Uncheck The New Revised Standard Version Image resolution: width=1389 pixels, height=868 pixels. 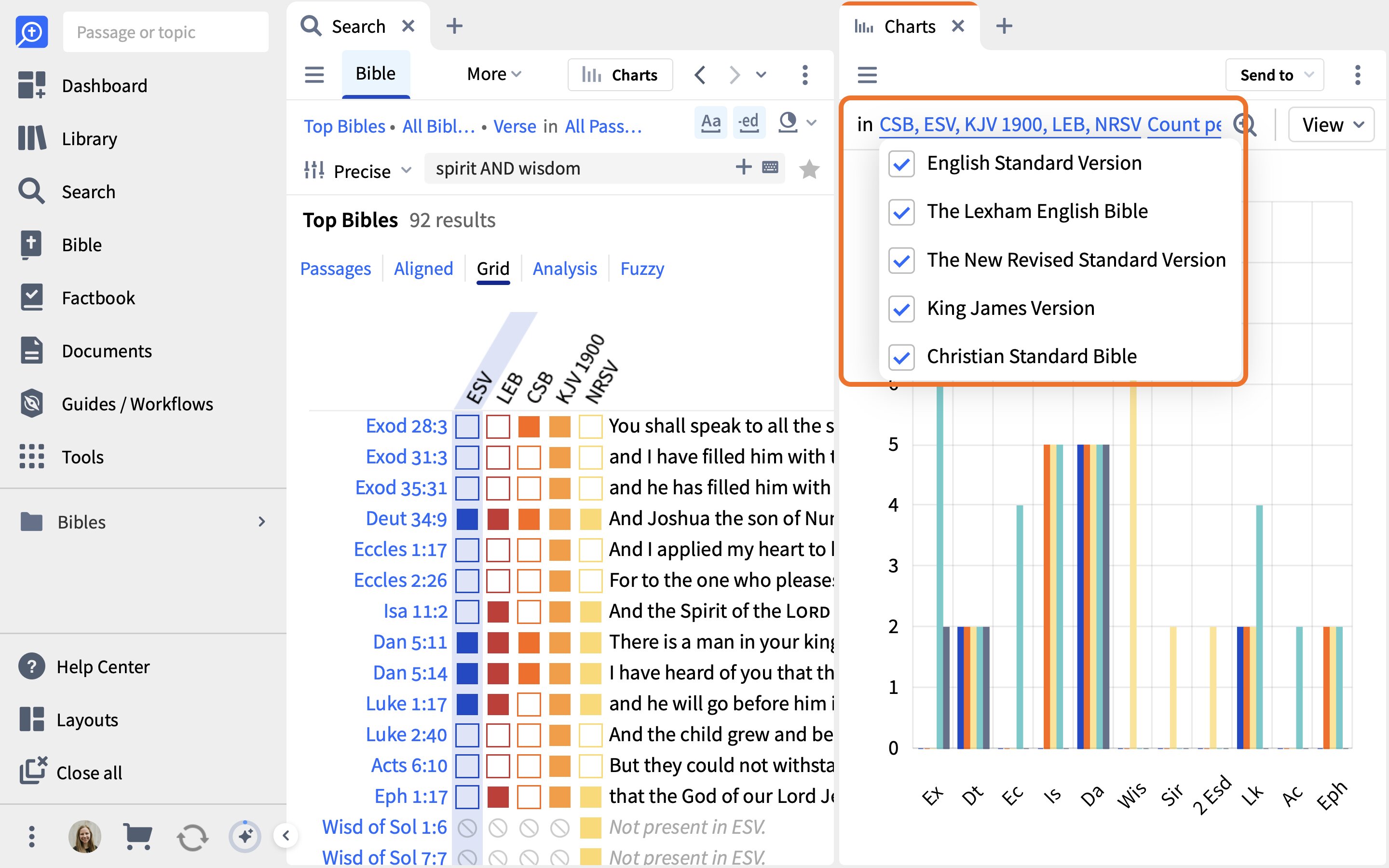(x=901, y=260)
